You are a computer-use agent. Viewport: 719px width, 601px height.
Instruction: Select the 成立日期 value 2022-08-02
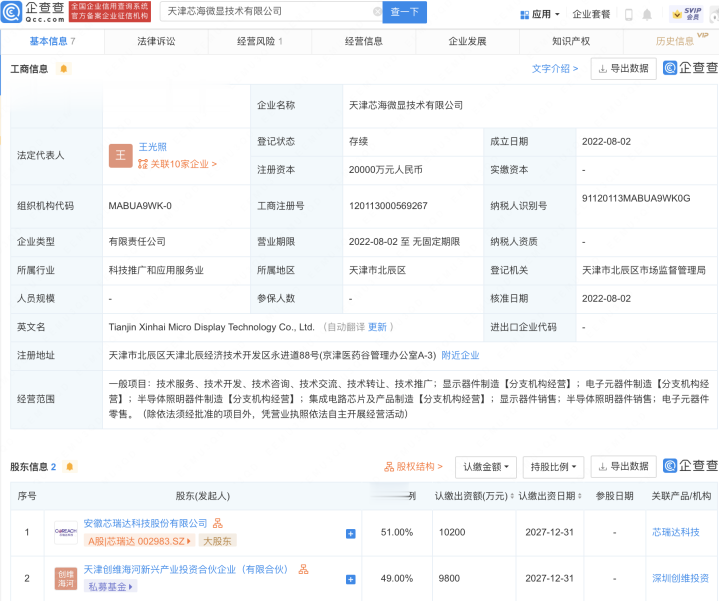(606, 142)
